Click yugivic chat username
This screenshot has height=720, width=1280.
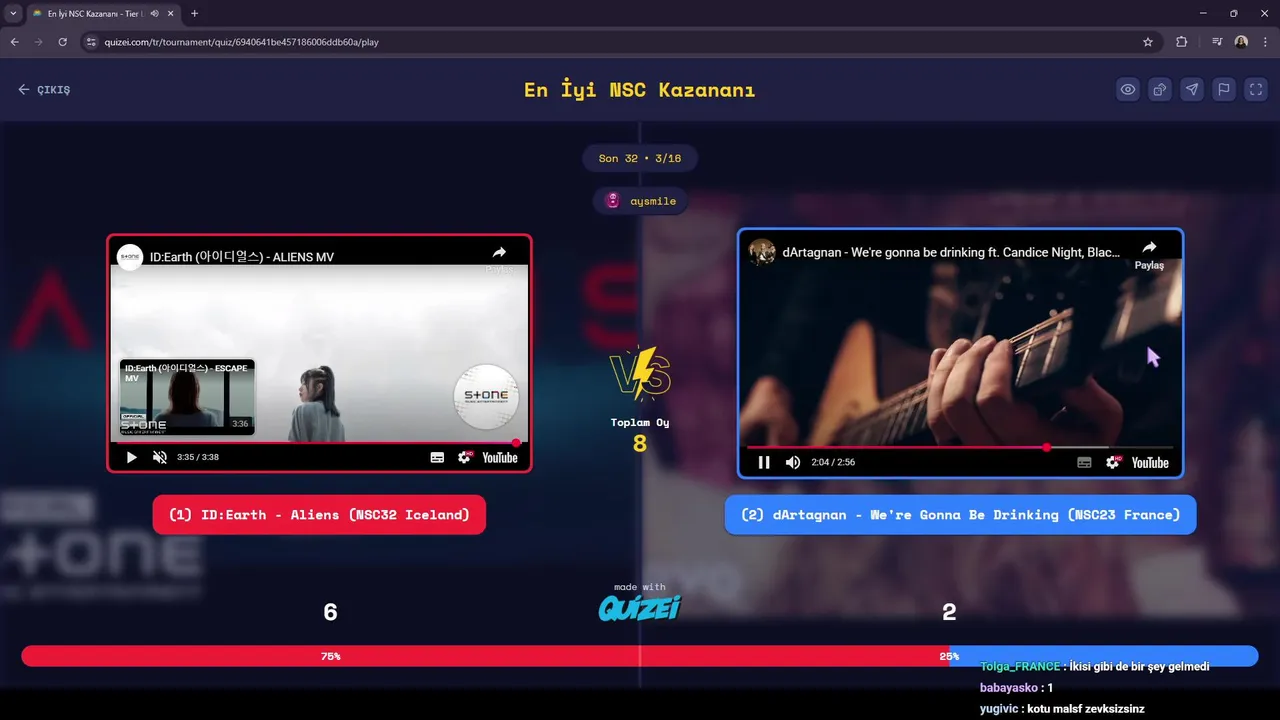(999, 709)
